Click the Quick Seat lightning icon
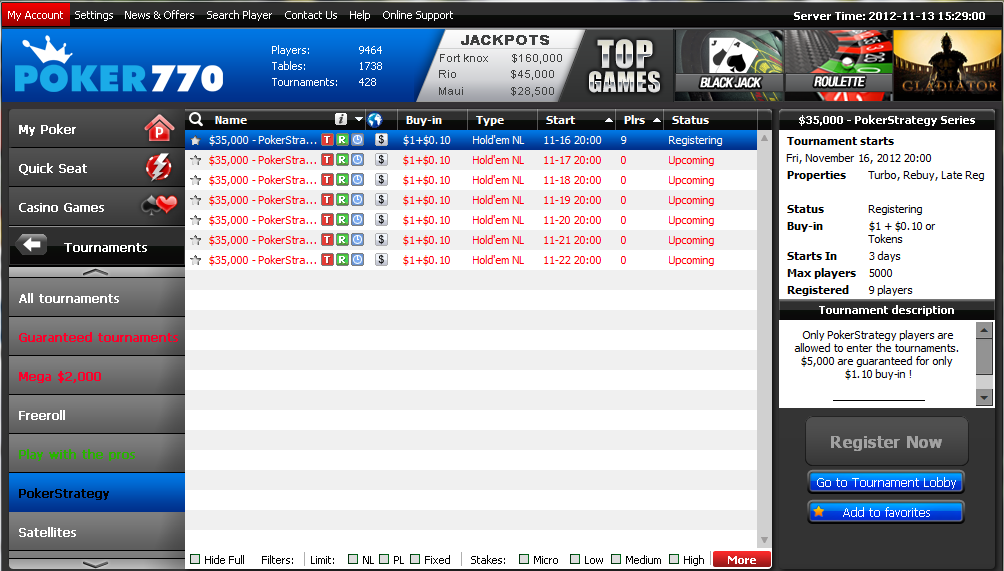This screenshot has height=571, width=1004. coord(159,168)
